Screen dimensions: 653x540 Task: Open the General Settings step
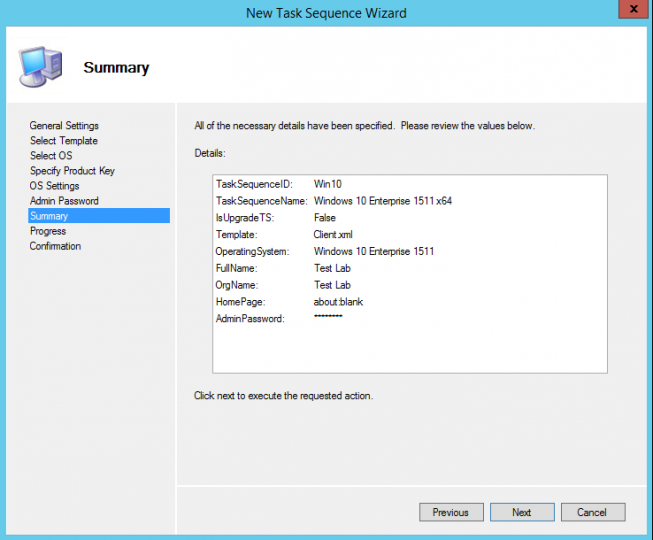click(64, 125)
